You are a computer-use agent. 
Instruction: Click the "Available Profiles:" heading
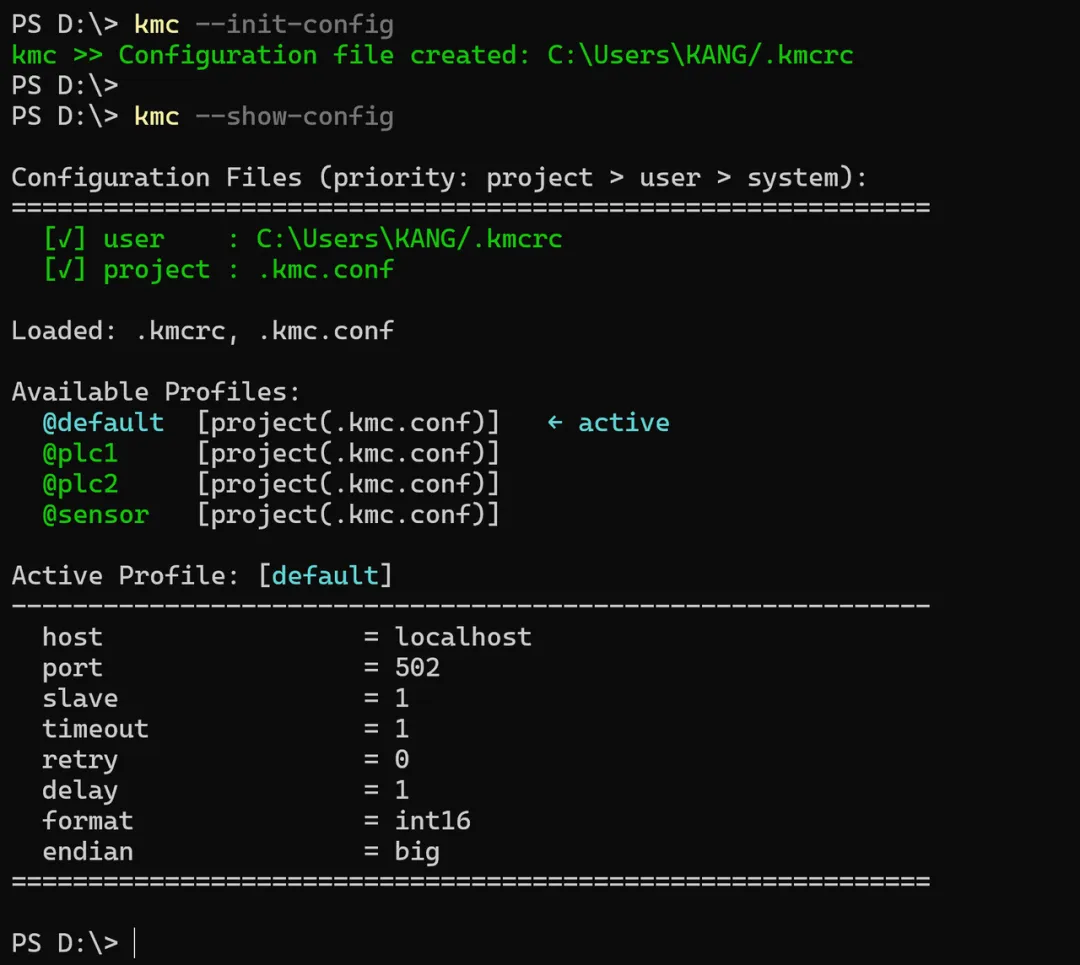155,392
